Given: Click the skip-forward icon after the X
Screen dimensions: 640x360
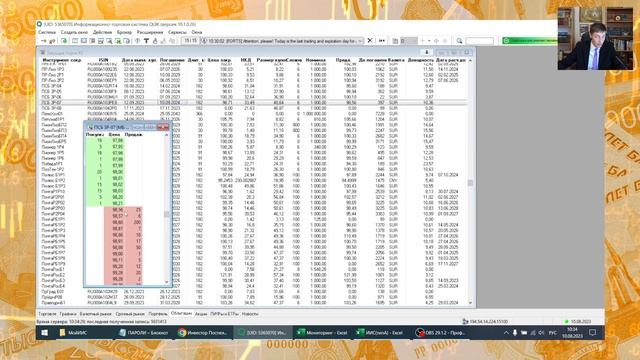Looking at the screenshot, I should (x=382, y=41).
